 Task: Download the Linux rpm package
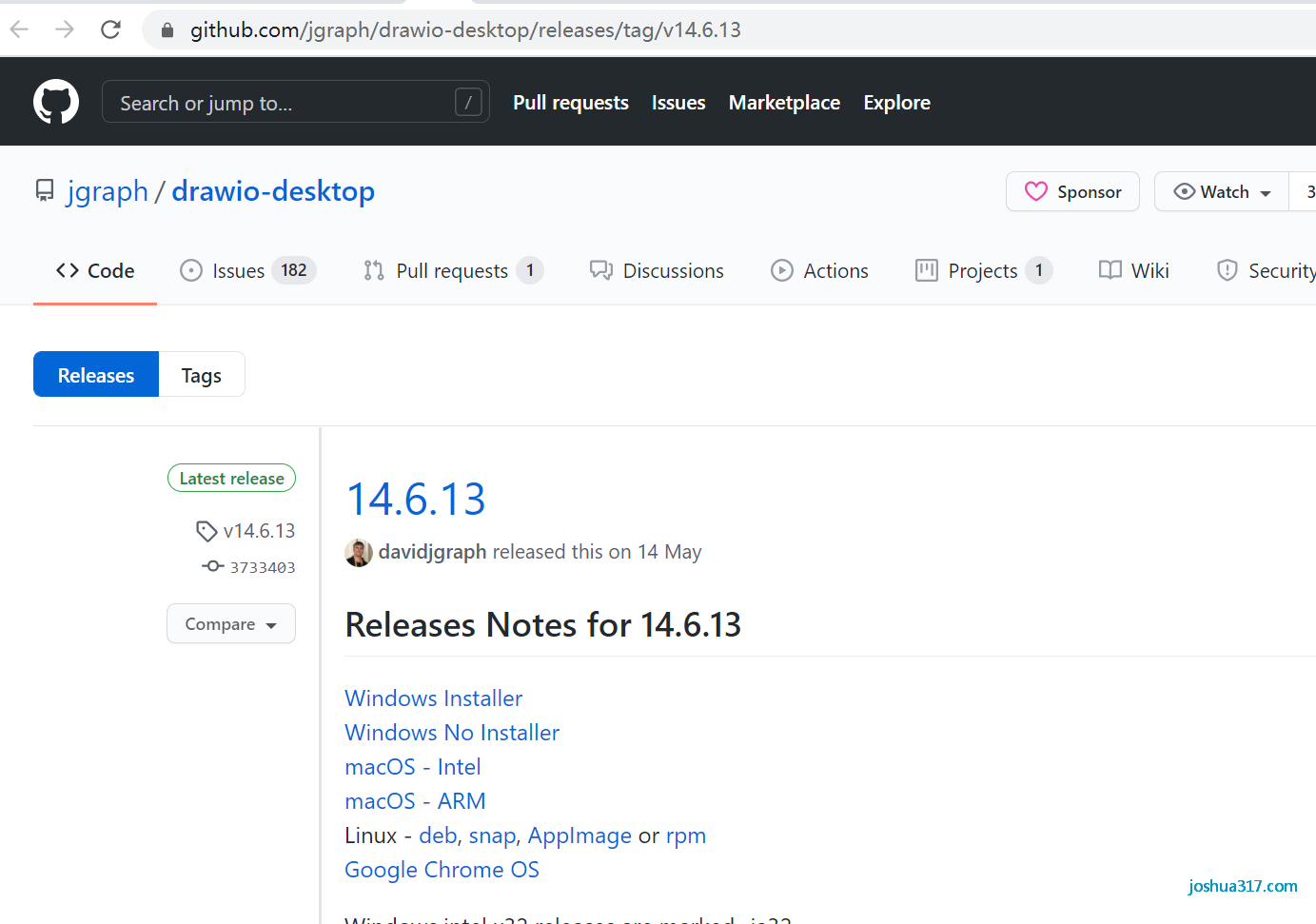[x=686, y=836]
